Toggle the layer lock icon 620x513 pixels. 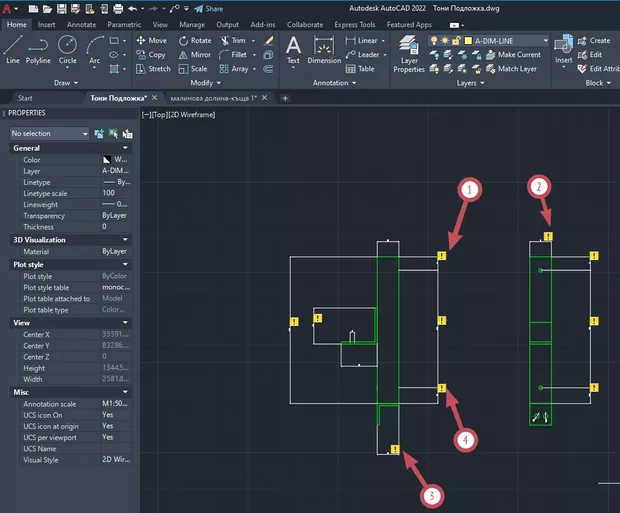(x=457, y=40)
